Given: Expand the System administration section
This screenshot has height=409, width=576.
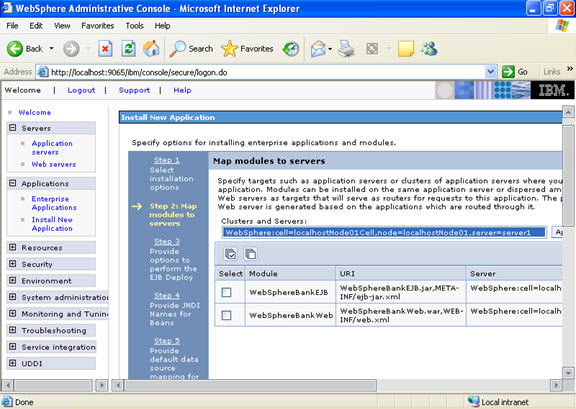Looking at the screenshot, I should [12, 297].
